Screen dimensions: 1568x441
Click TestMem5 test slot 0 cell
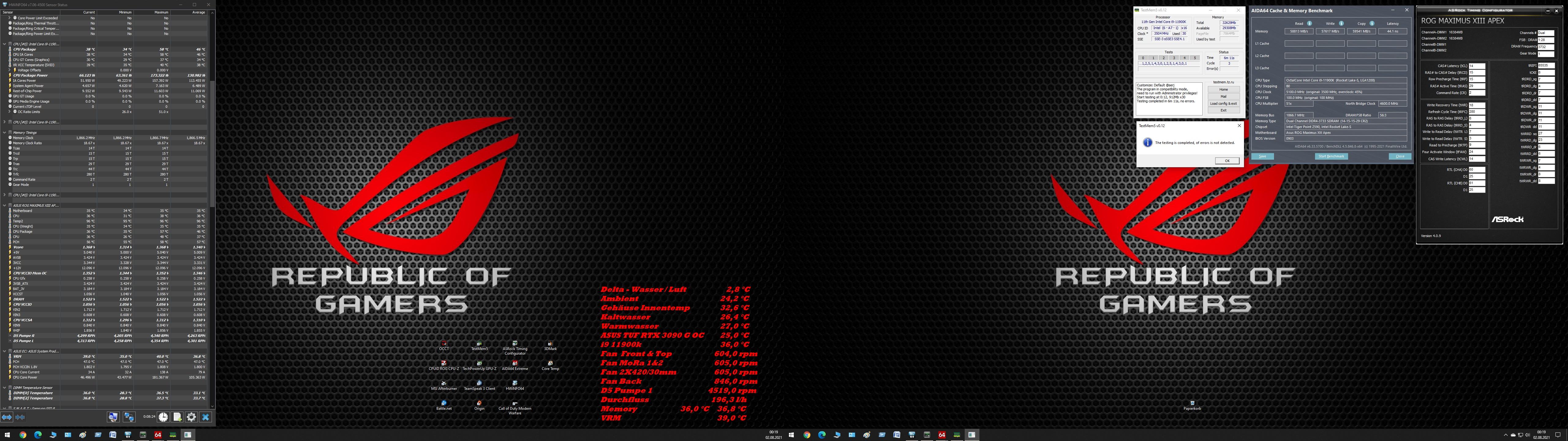pyautogui.click(x=1143, y=58)
